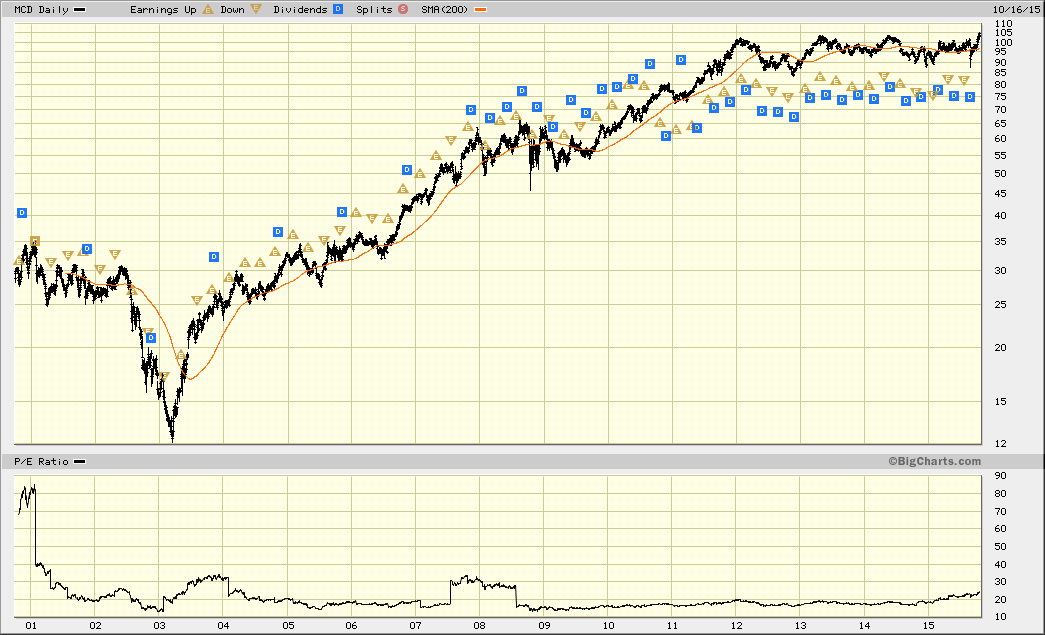
Task: Click the '55' price axis label
Action: click(1000, 155)
